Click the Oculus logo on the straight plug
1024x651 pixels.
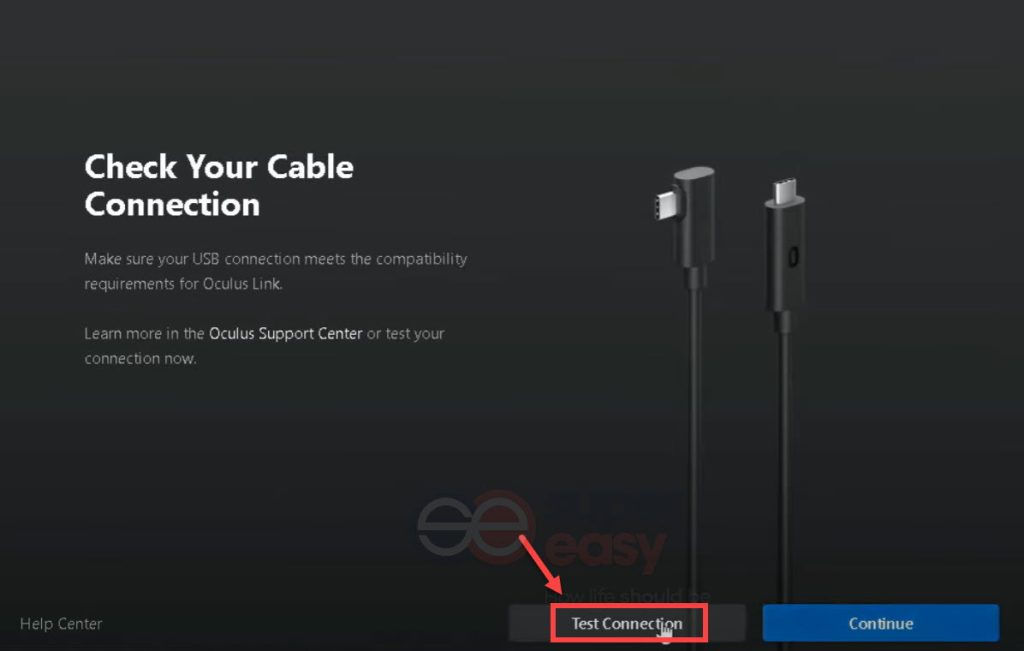coord(793,257)
